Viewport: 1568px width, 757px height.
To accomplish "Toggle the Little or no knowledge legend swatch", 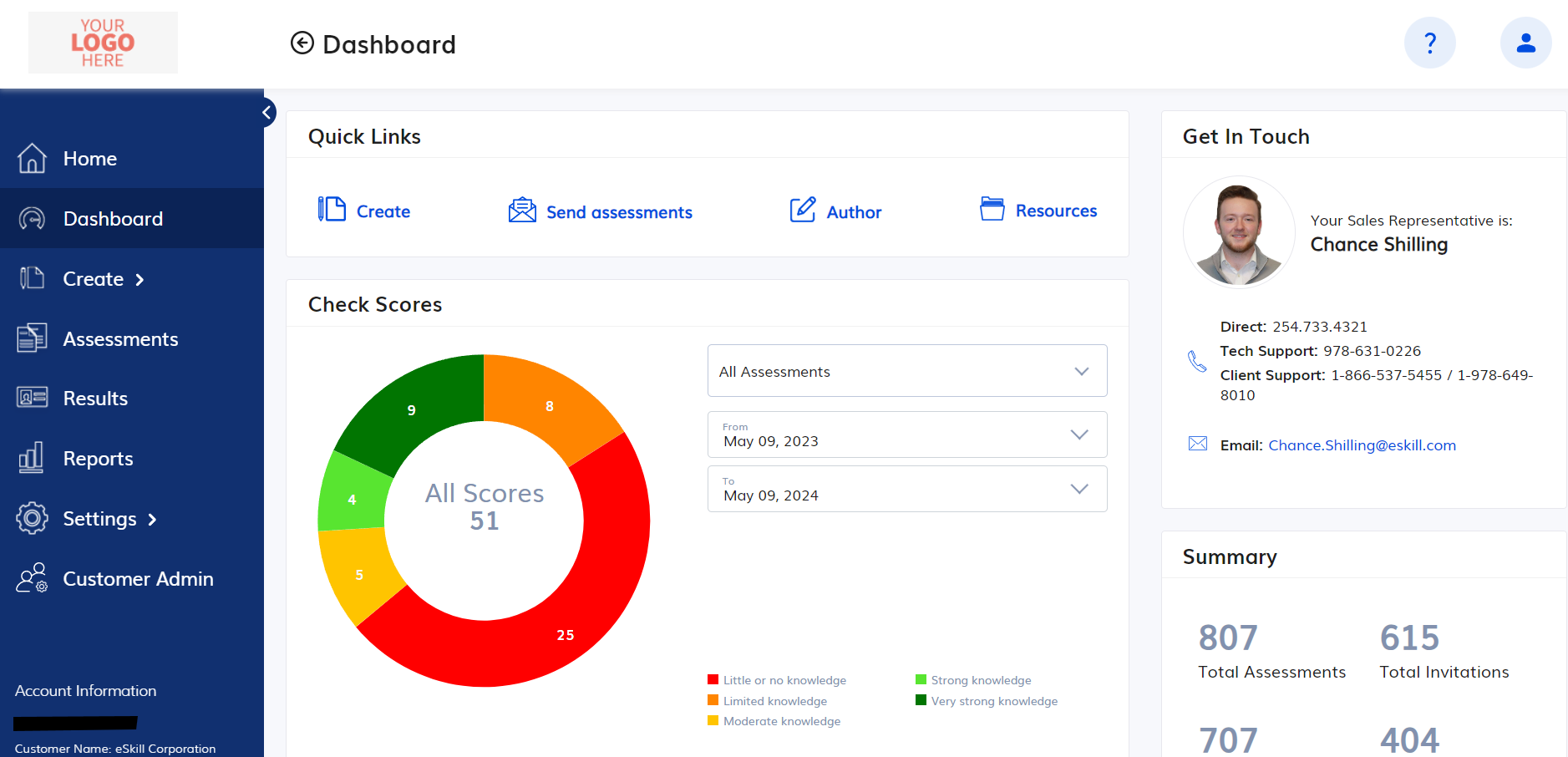I will point(713,680).
